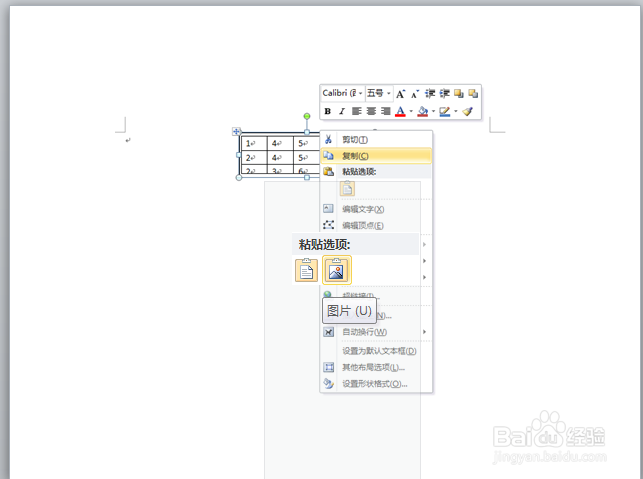
Task: Click table cell containing 1
Action: 254,143
